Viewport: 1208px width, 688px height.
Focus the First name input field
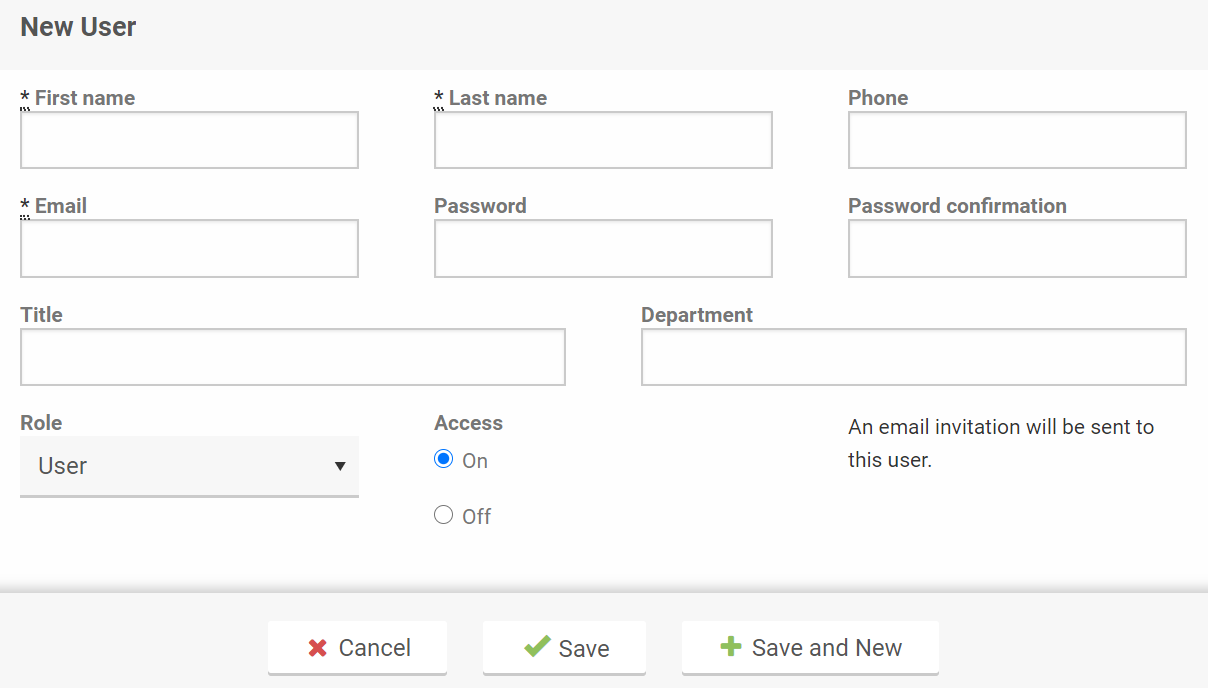point(189,140)
